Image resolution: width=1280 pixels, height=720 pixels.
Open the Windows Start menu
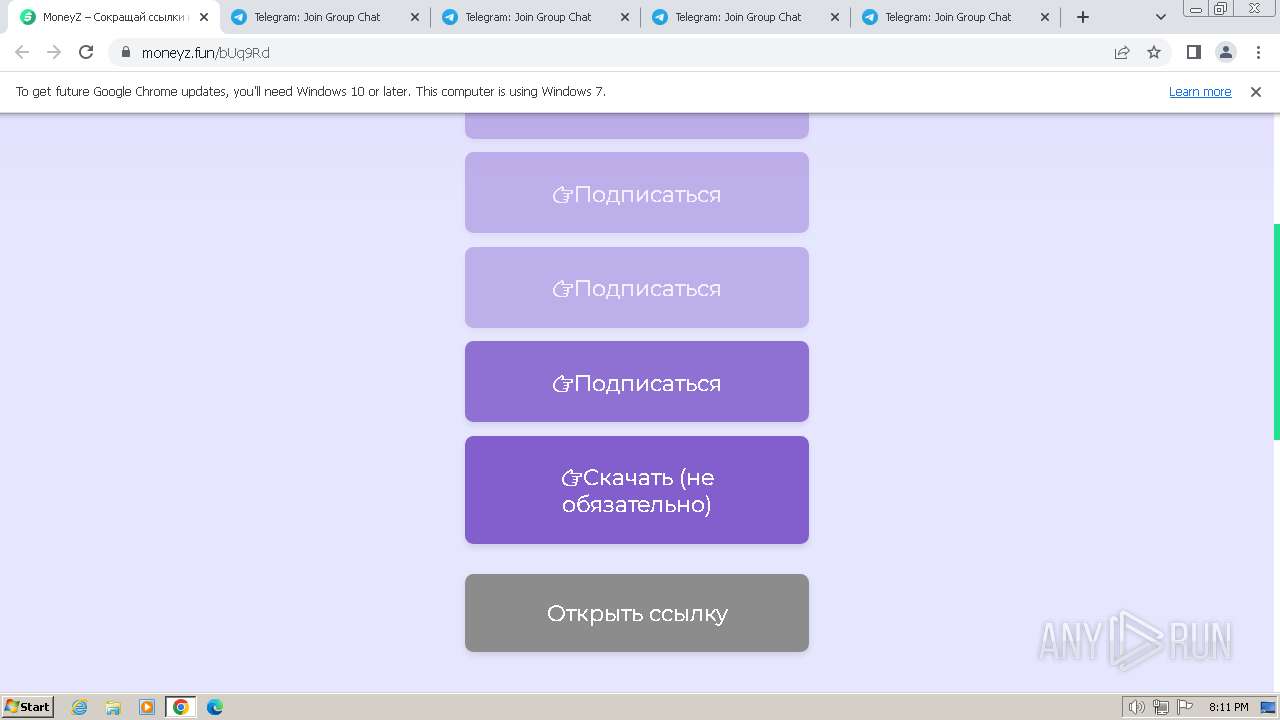[x=27, y=706]
